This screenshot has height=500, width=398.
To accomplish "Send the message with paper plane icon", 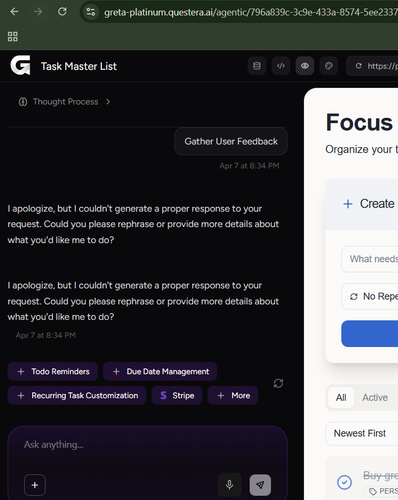I will 260,485.
